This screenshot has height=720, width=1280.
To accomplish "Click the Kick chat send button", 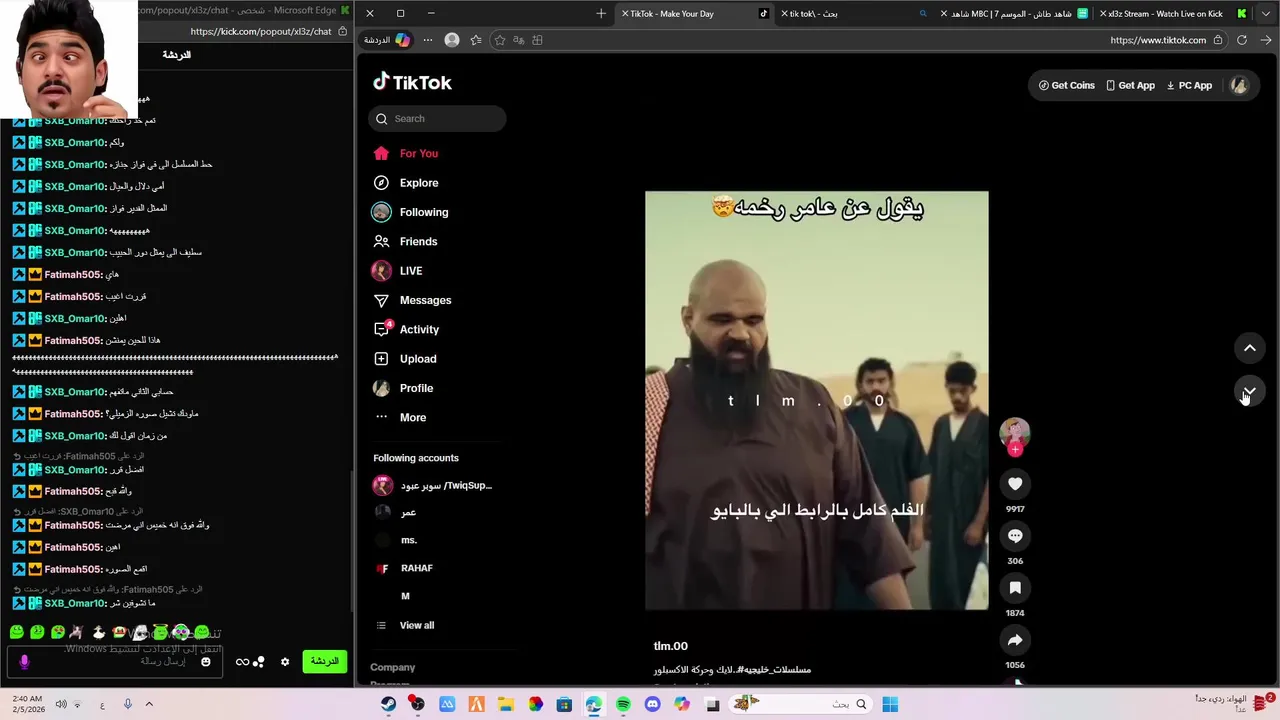I will coord(324,662).
